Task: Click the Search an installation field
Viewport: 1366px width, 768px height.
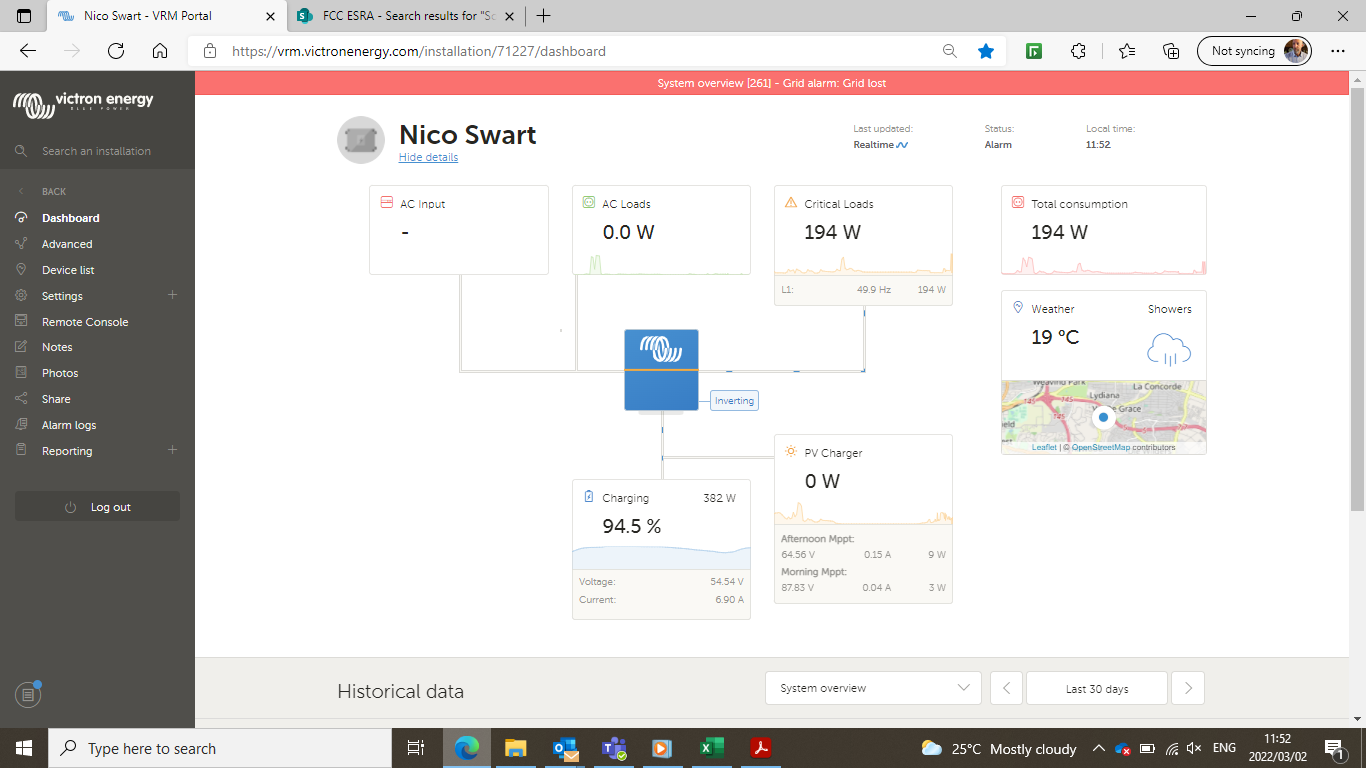Action: coord(97,151)
